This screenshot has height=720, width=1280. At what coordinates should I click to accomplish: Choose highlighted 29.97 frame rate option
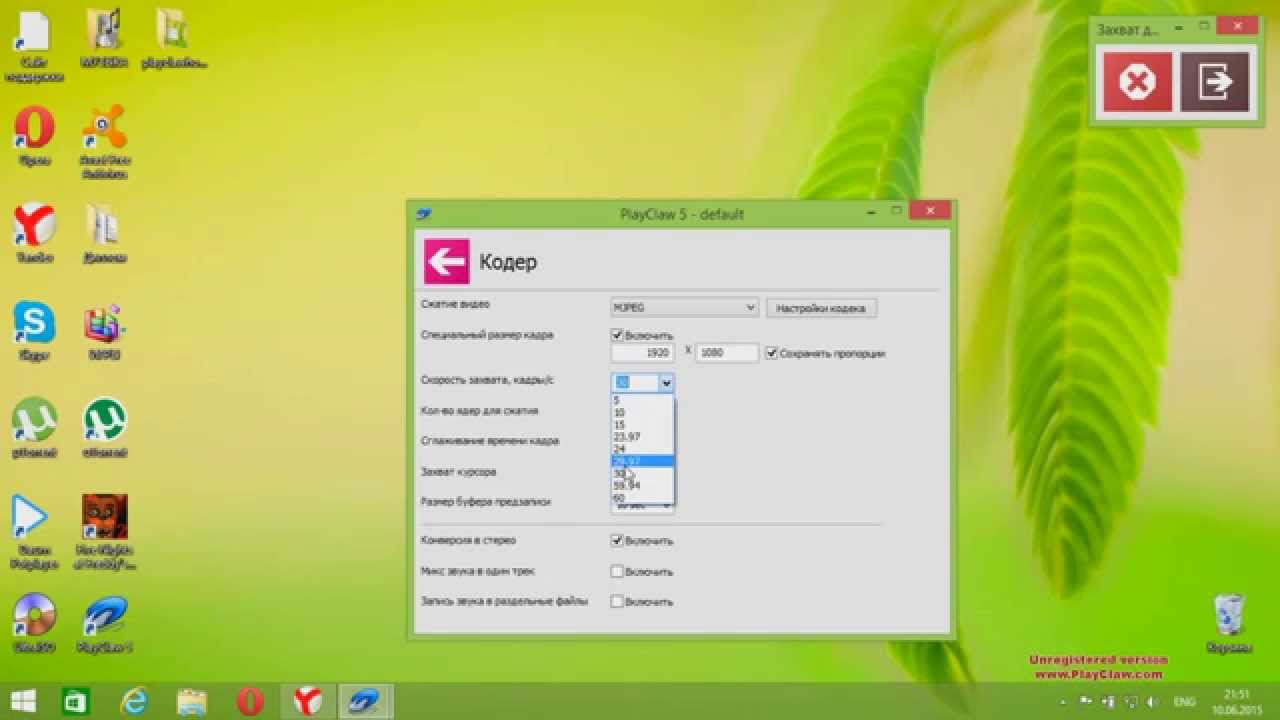pos(643,461)
